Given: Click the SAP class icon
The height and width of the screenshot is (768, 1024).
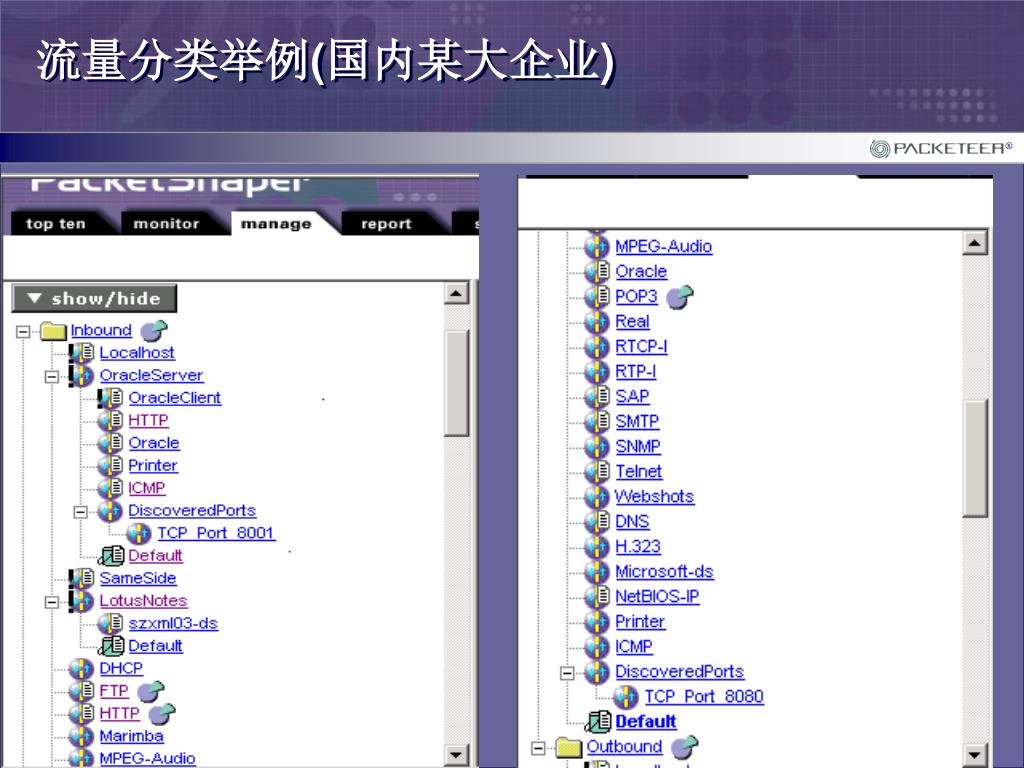Looking at the screenshot, I should click(x=597, y=396).
